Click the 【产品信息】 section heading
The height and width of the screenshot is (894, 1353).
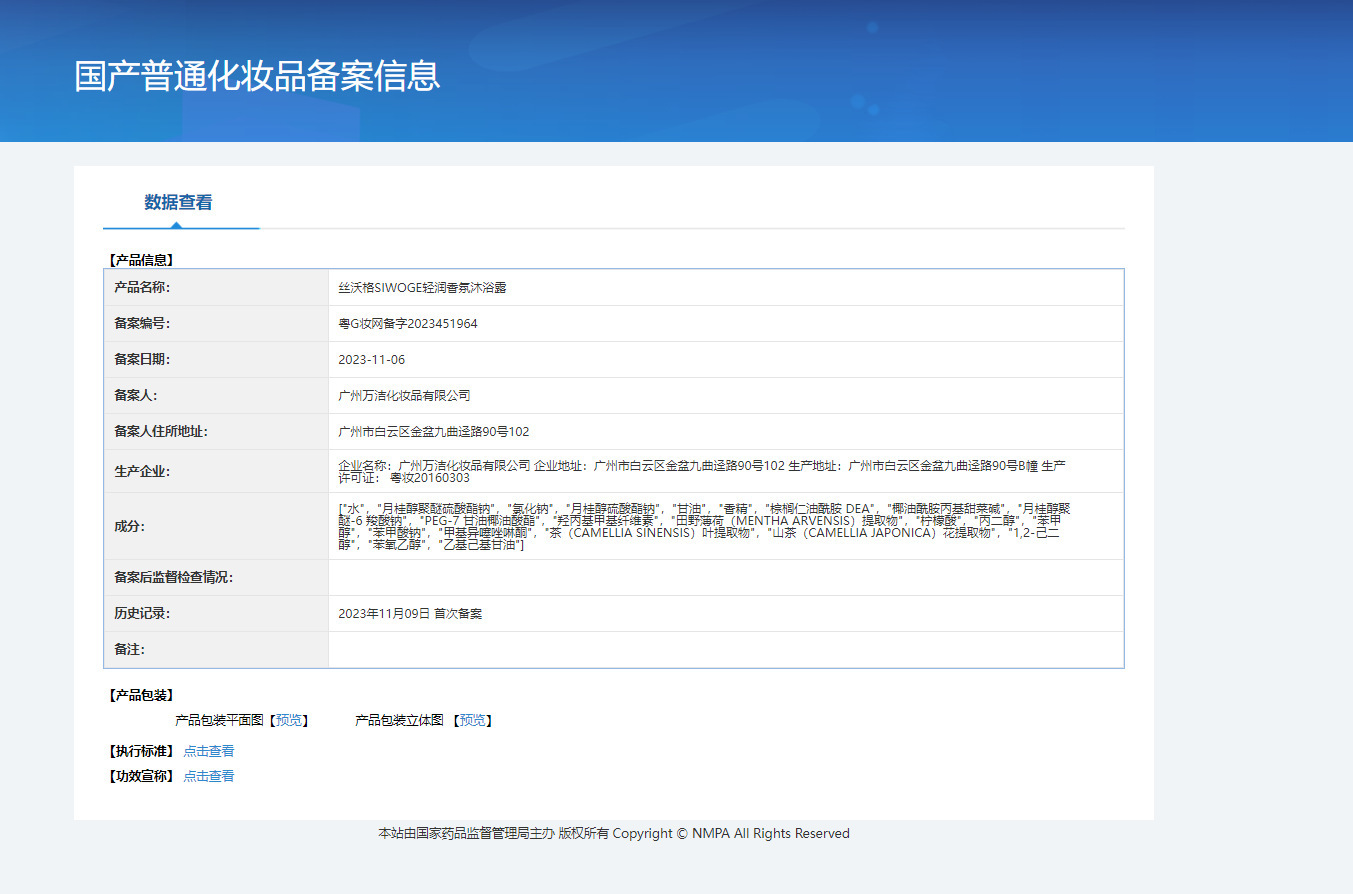140,260
